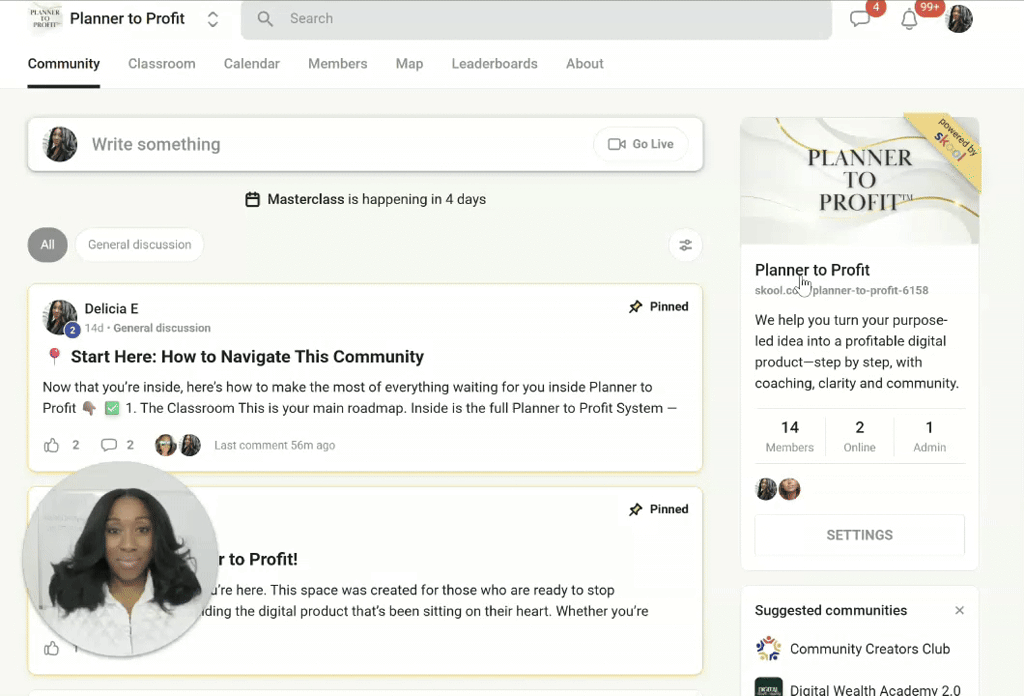Click the Go Live camera icon

click(x=616, y=144)
